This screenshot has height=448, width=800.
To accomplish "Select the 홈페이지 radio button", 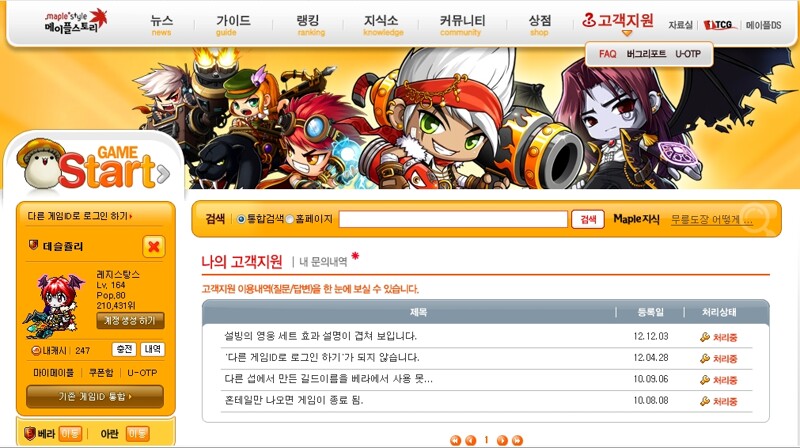I will (289, 219).
